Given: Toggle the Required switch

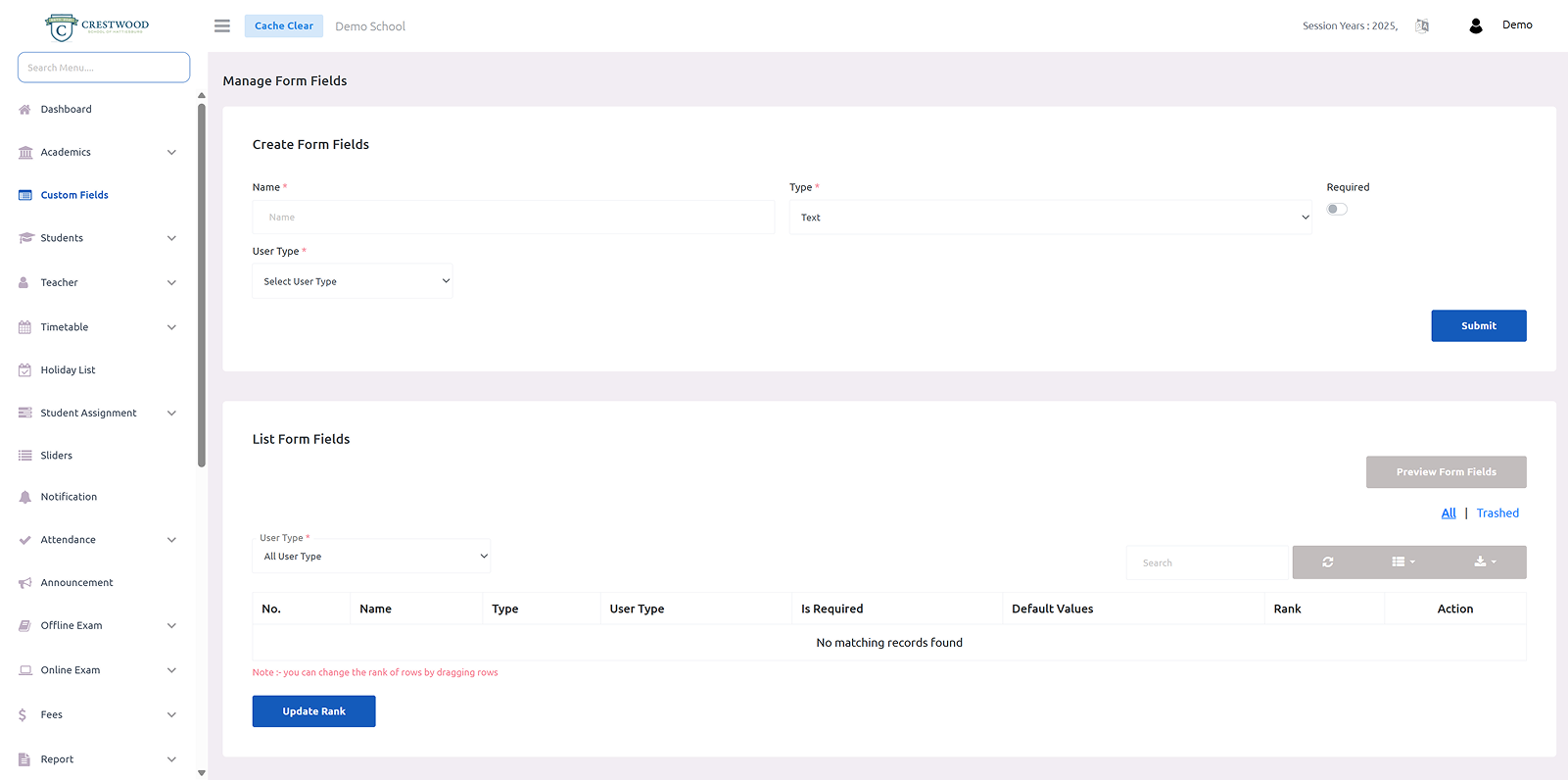Looking at the screenshot, I should 1337,209.
